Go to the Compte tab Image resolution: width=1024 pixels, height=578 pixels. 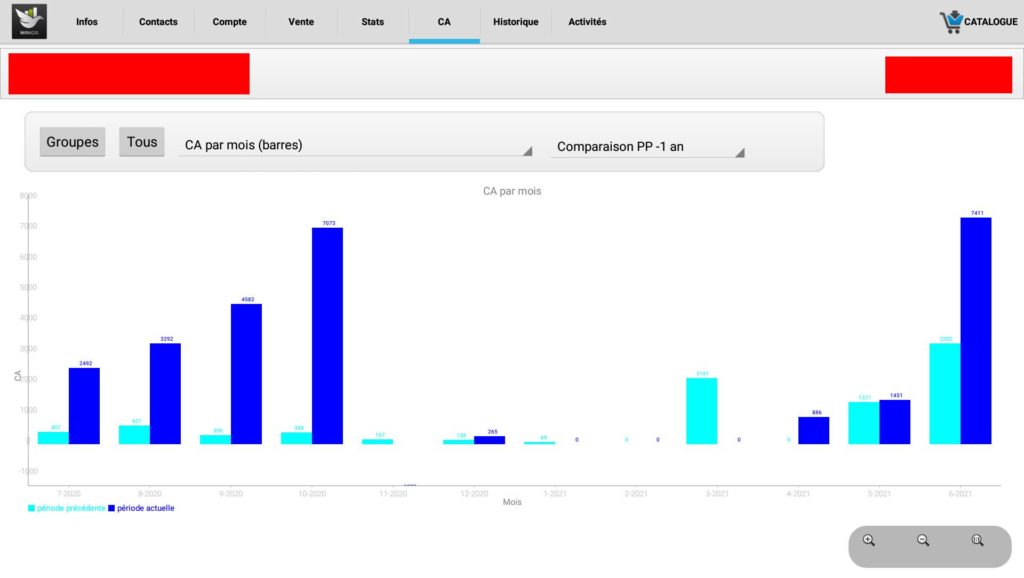[229, 22]
